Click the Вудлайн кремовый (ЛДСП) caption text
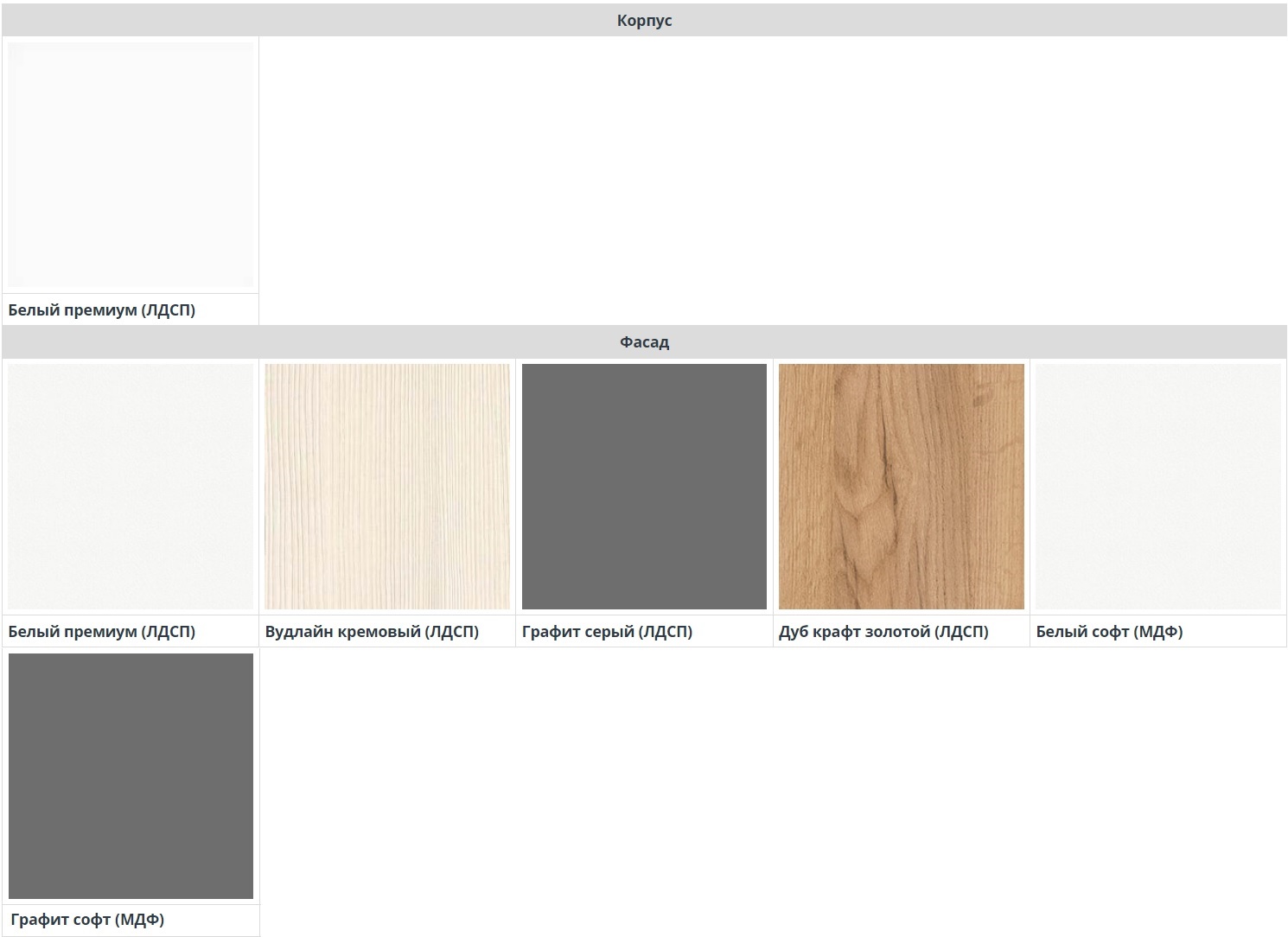This screenshot has width=1288, height=937. (x=372, y=632)
